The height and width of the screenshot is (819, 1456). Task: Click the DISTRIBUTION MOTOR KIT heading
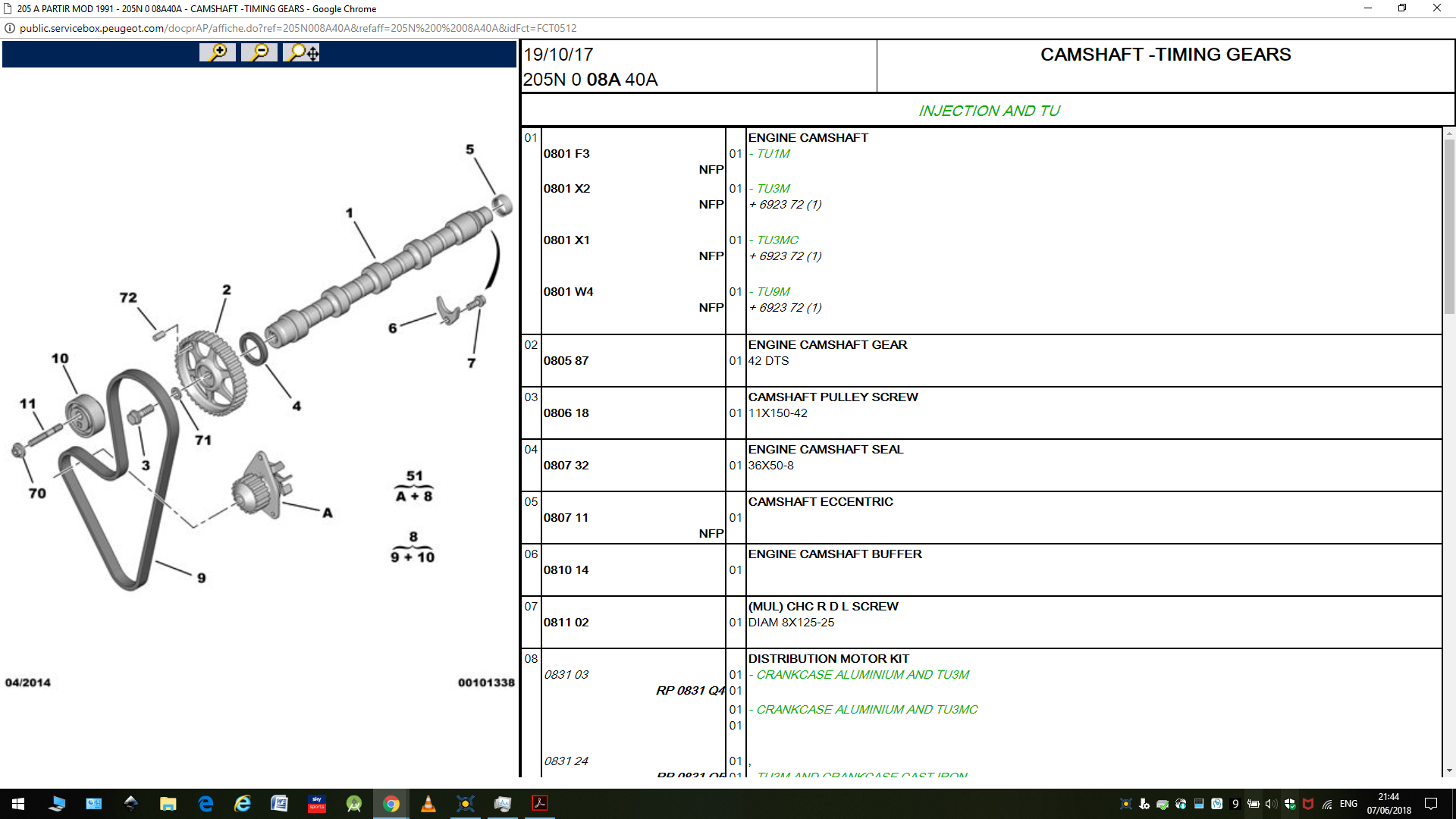[828, 659]
